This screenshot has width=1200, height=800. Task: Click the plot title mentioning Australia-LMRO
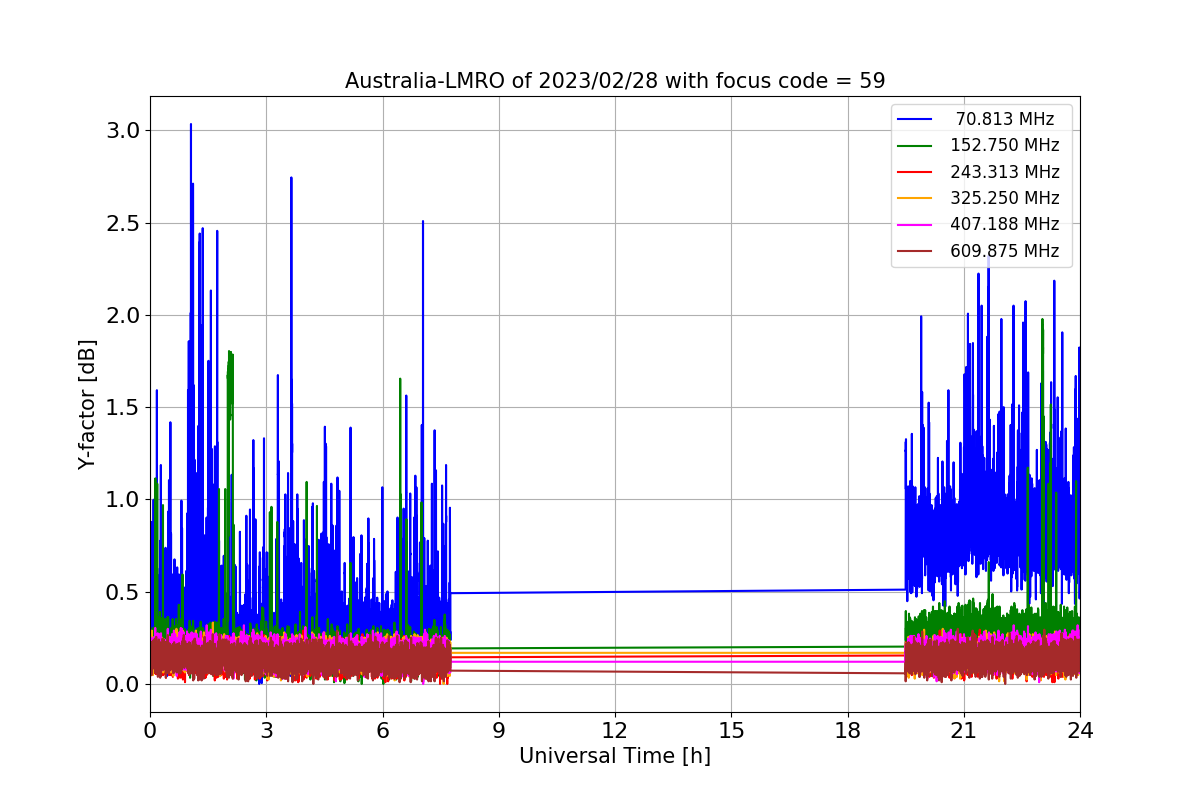coord(615,81)
